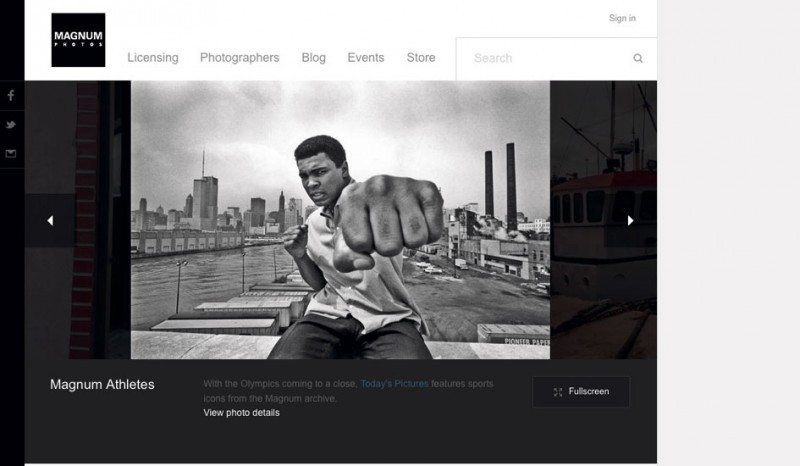Click the magnifying glass search icon
800x466 pixels.
[x=638, y=59]
